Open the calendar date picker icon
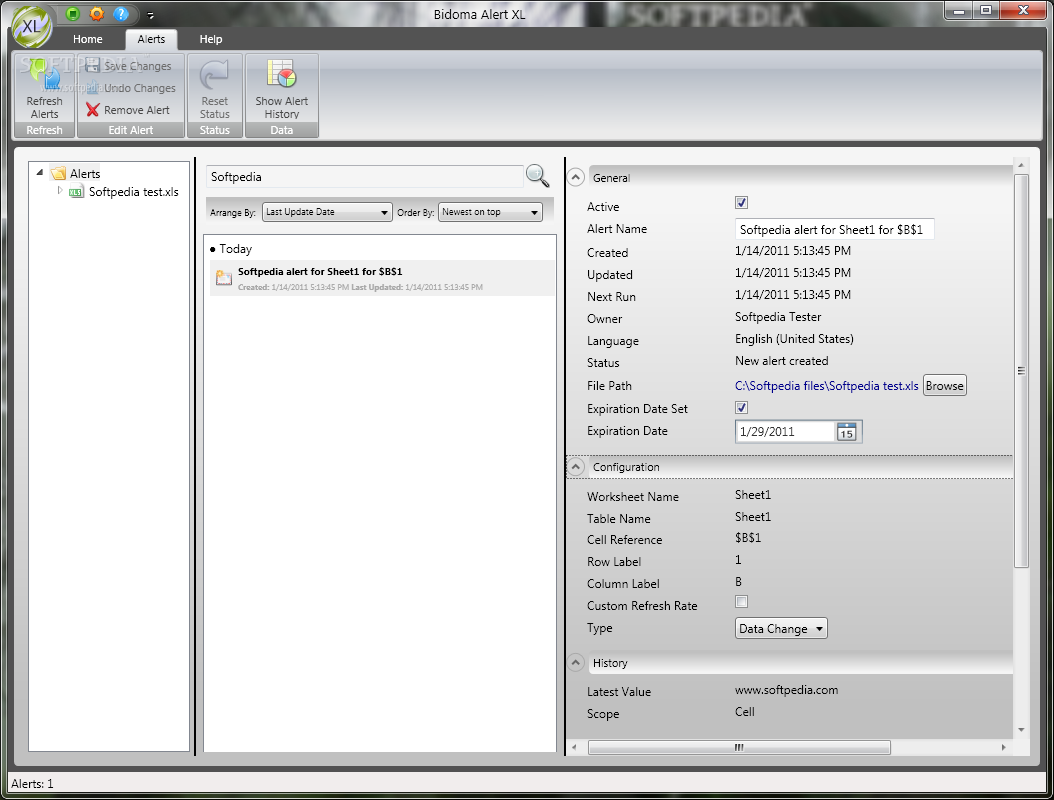Screen dimensions: 1054x800 [x=846, y=432]
